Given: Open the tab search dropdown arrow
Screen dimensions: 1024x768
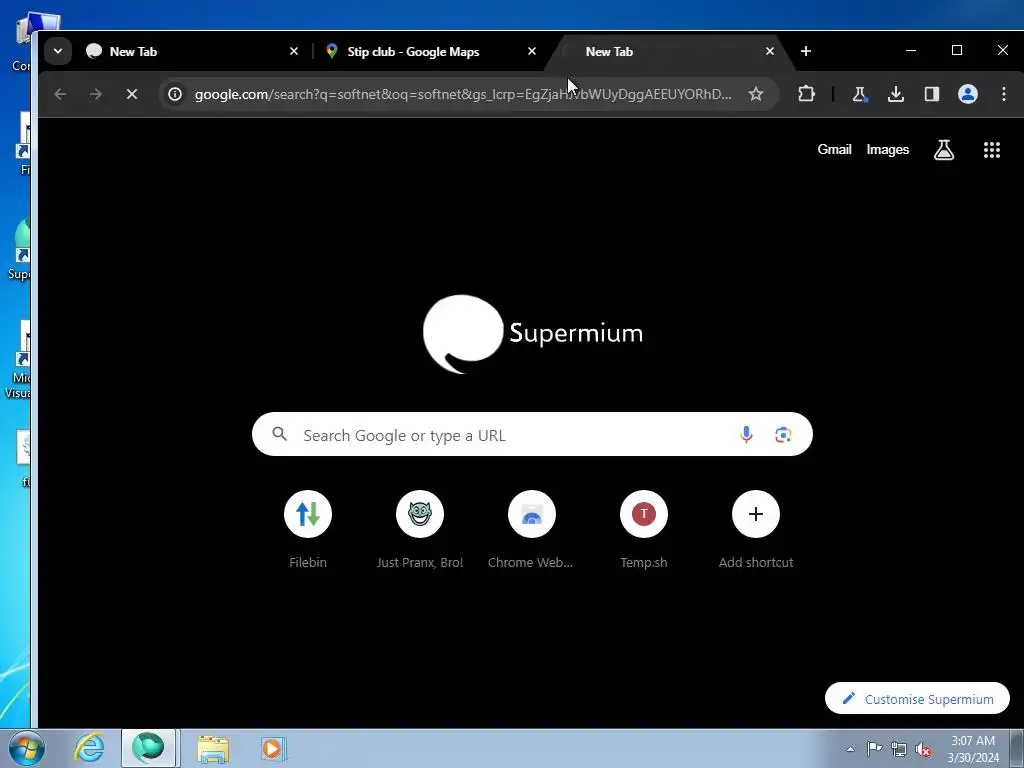Looking at the screenshot, I should click(57, 51).
